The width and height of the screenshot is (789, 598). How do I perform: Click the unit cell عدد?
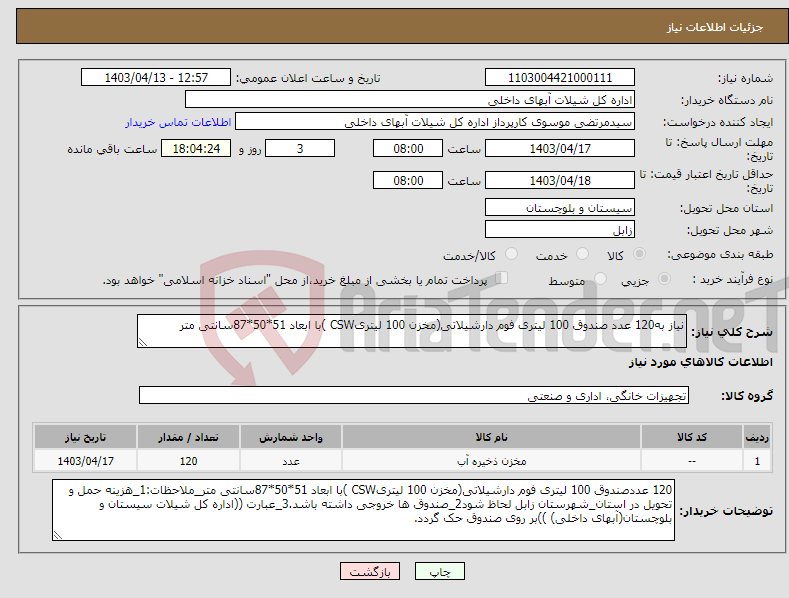tap(291, 461)
